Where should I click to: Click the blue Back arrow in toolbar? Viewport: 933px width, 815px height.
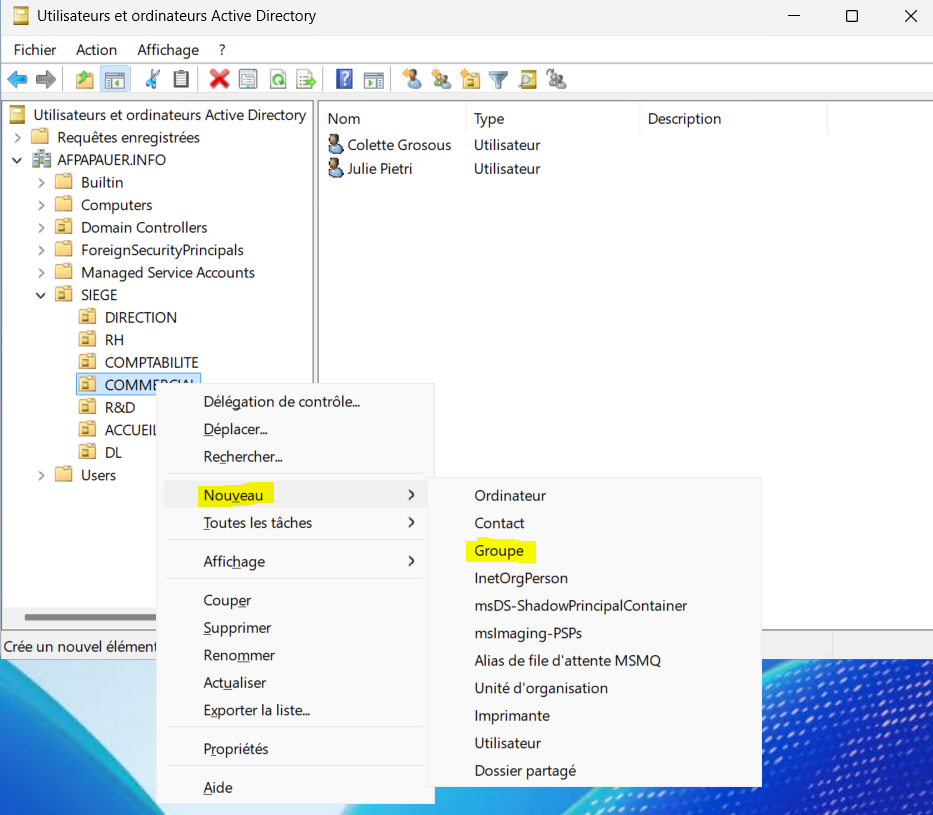click(17, 80)
